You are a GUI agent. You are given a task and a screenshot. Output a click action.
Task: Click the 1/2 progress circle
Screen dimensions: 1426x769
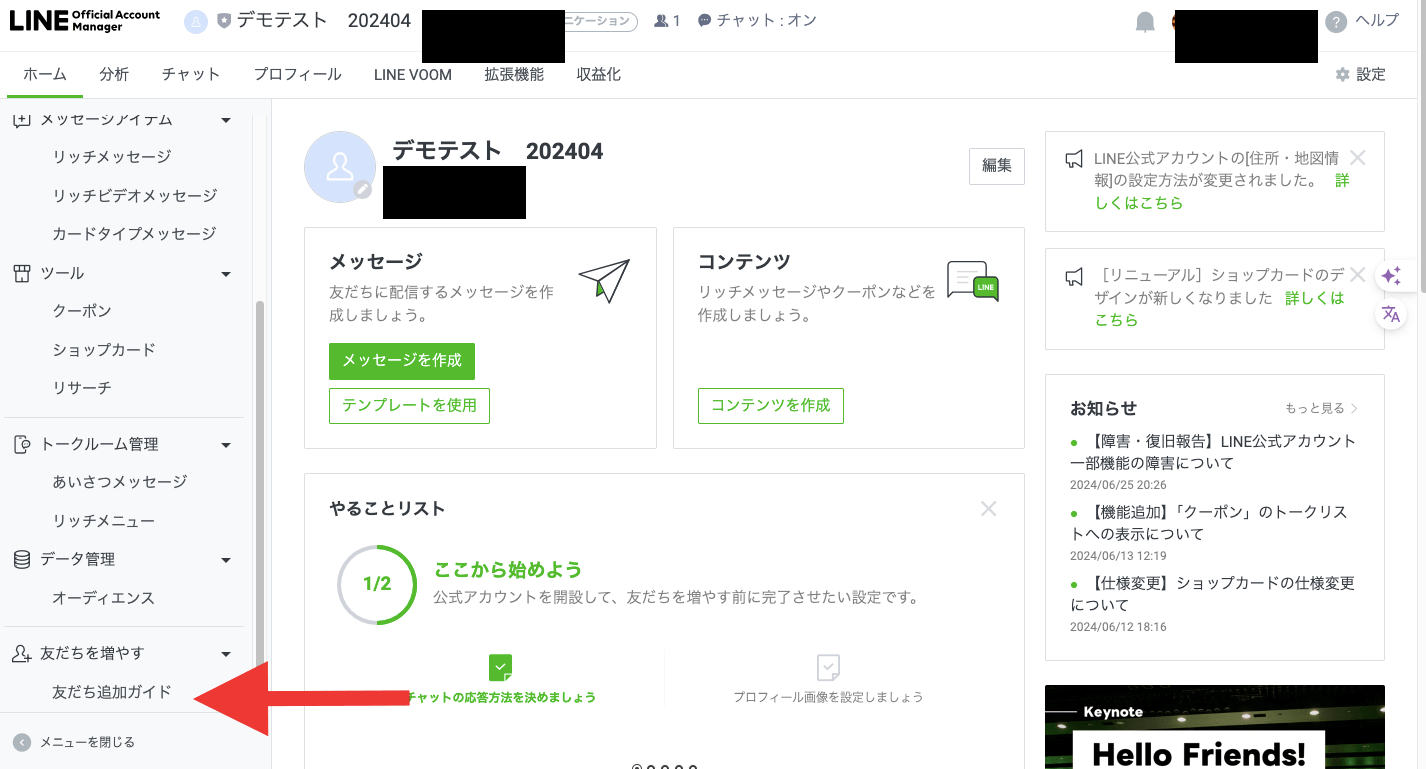pyautogui.click(x=377, y=585)
